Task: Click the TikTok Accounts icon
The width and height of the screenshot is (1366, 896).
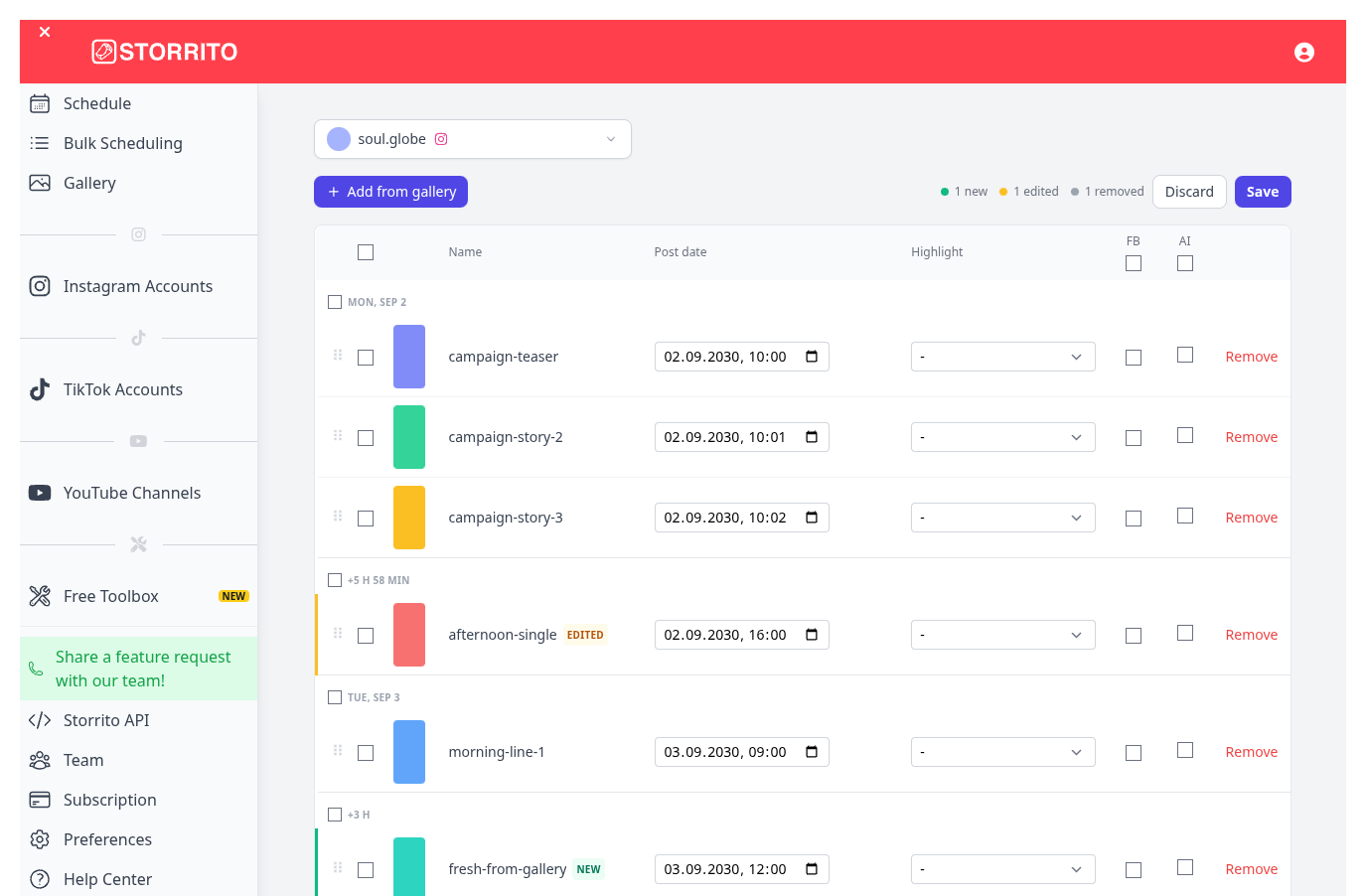Action: [x=40, y=389]
